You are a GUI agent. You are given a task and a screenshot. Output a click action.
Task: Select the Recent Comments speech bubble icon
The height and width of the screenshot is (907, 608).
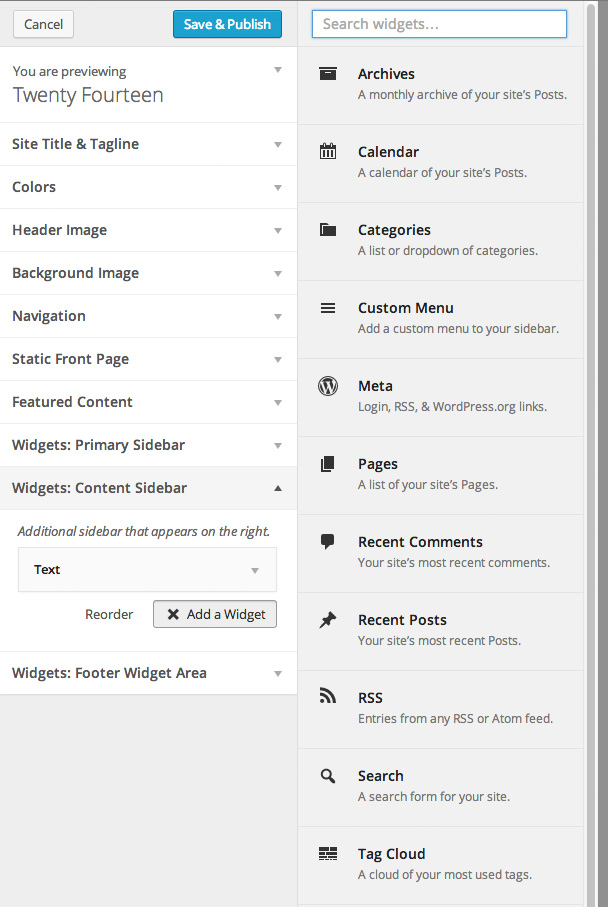328,541
